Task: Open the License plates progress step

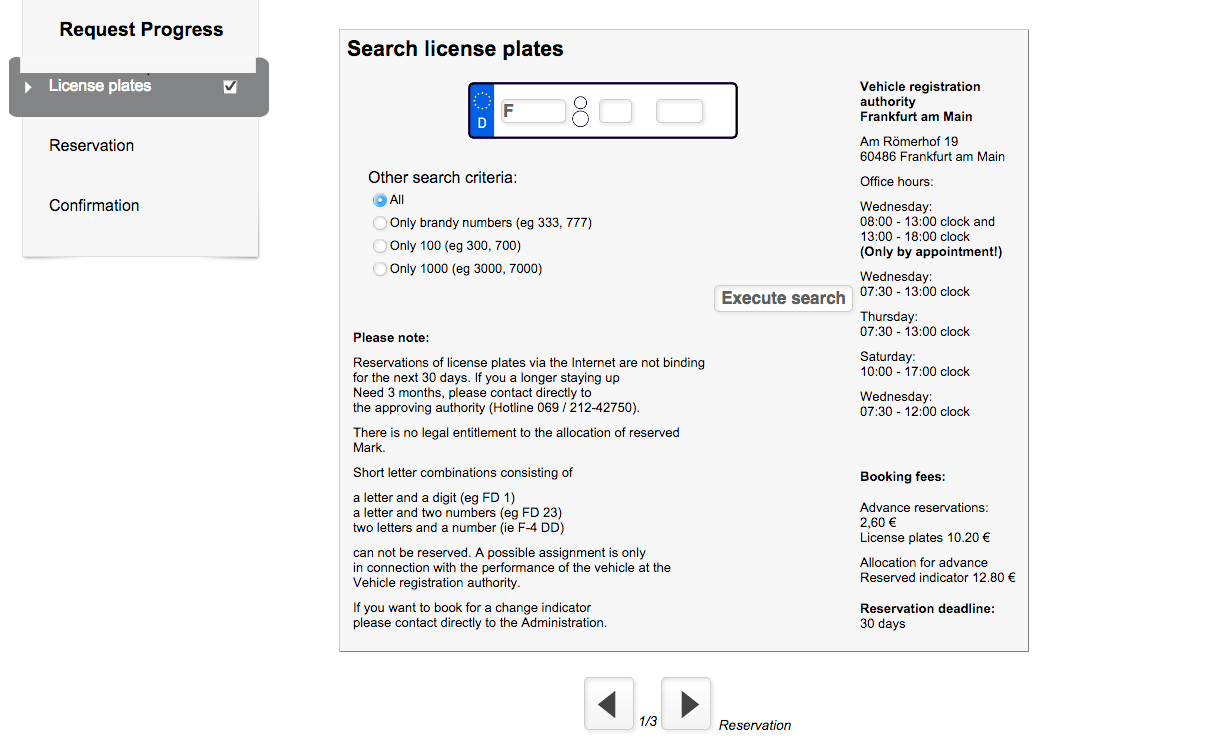Action: (x=100, y=86)
